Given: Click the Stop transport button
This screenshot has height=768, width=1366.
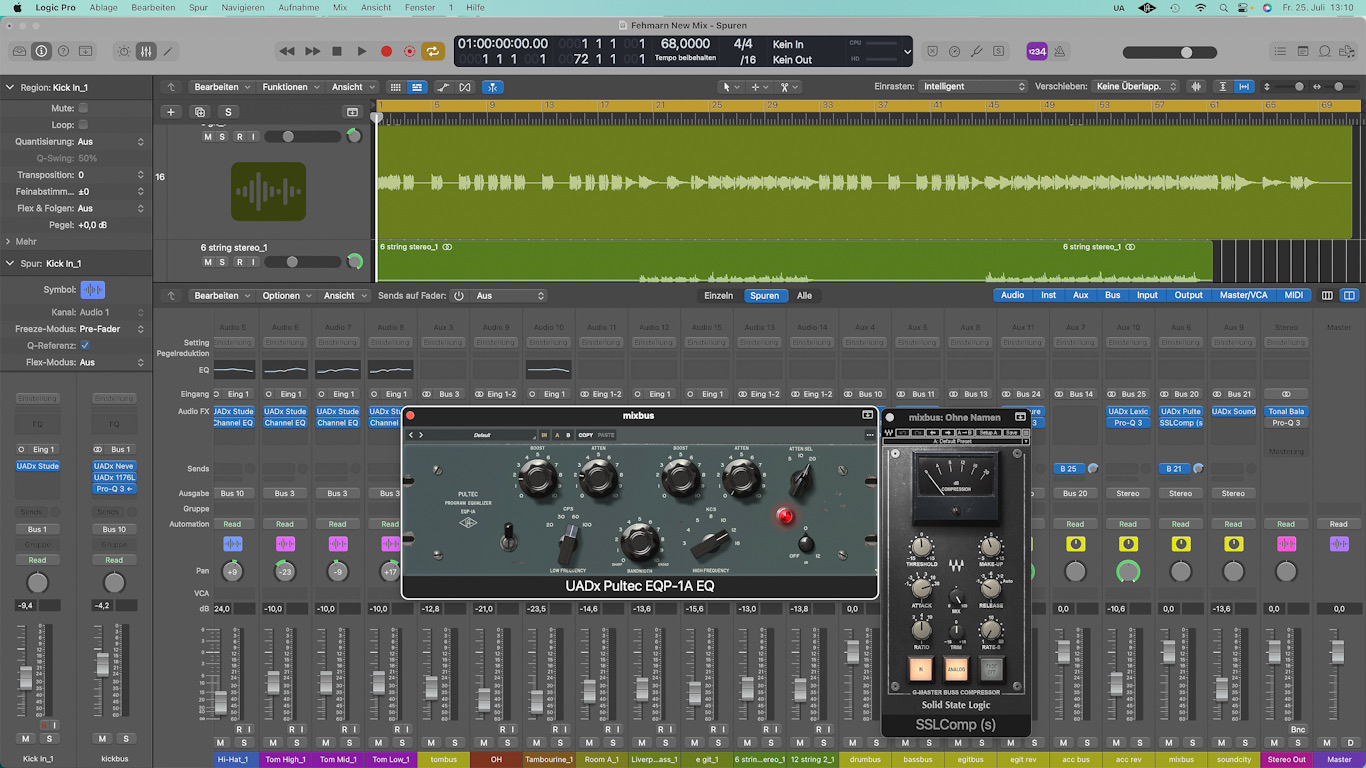Looking at the screenshot, I should coord(337,51).
